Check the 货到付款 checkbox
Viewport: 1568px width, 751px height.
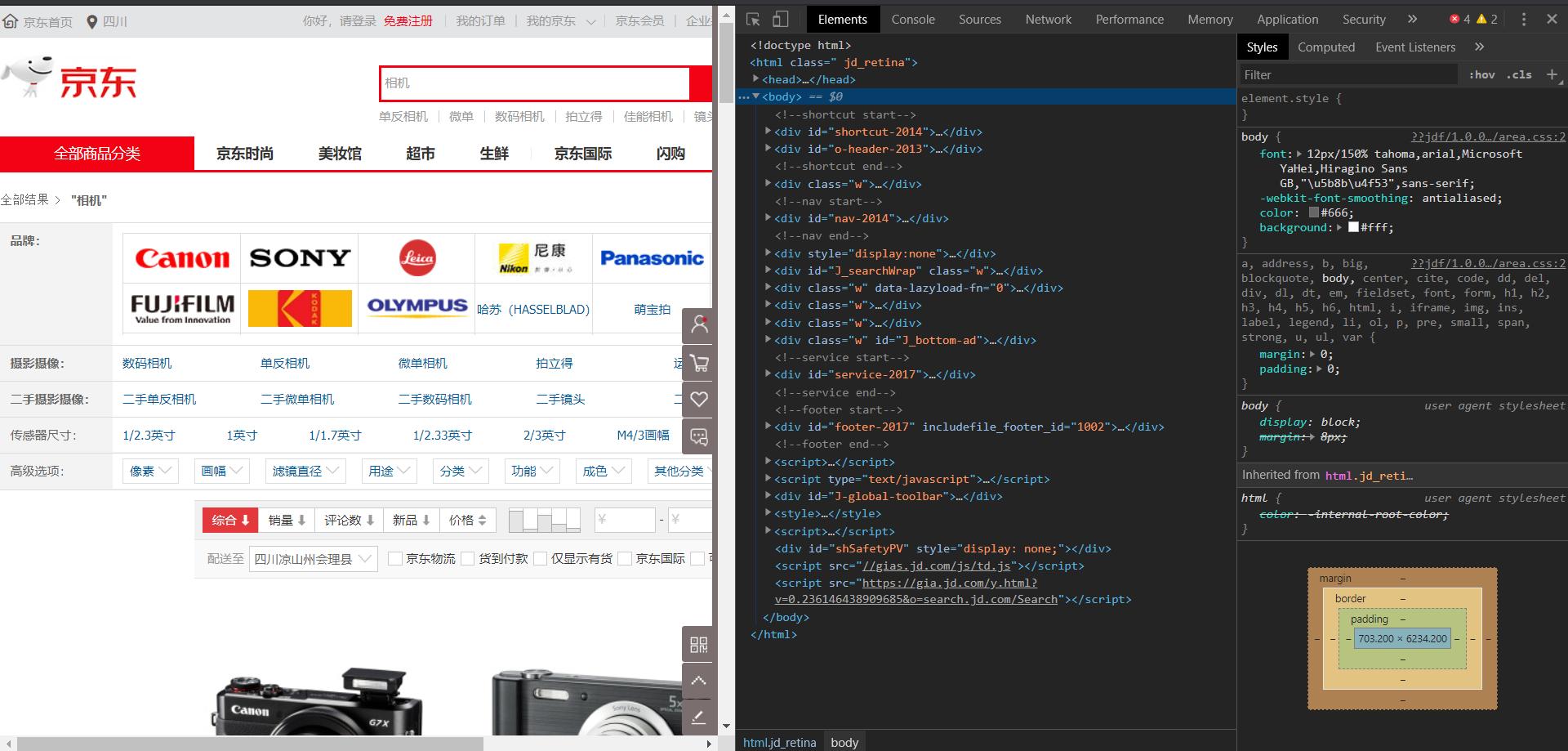point(468,559)
